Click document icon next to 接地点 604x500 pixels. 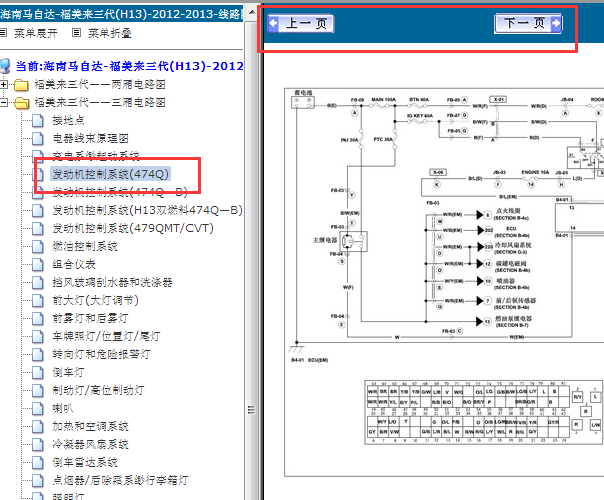(38, 120)
